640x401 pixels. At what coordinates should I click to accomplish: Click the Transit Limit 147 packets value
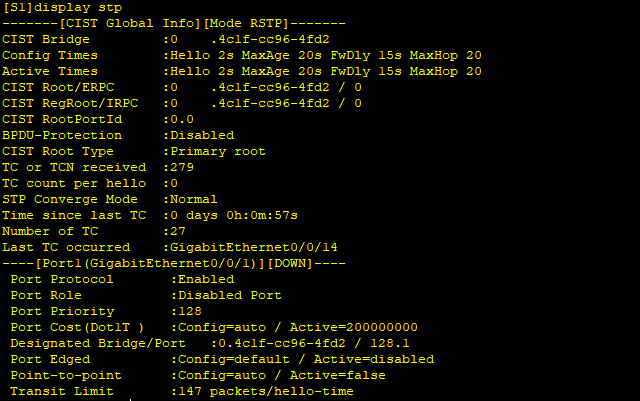(x=266, y=391)
